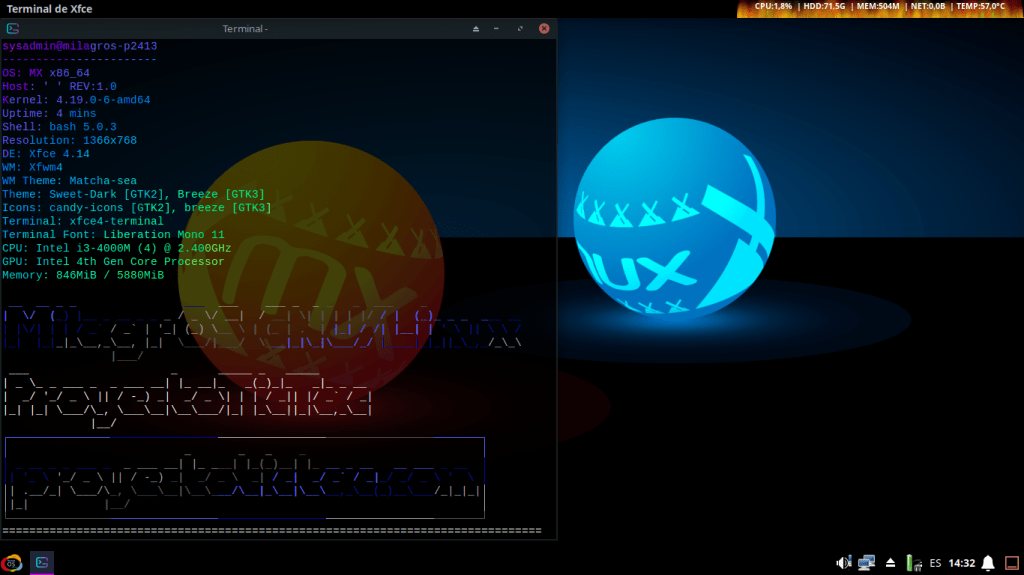Maximize the Terminal window
This screenshot has height=575, width=1024.
(x=521, y=29)
